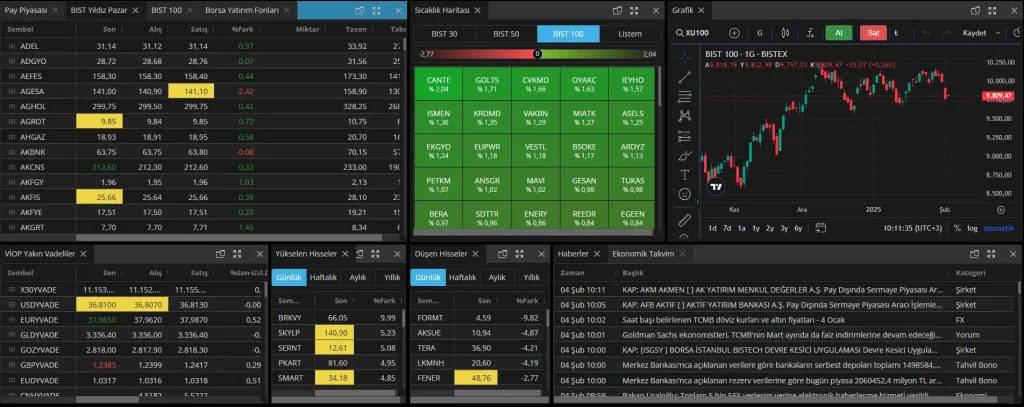Select the crosshair cursor tool in chart
The width and height of the screenshot is (1024, 407).
click(684, 58)
